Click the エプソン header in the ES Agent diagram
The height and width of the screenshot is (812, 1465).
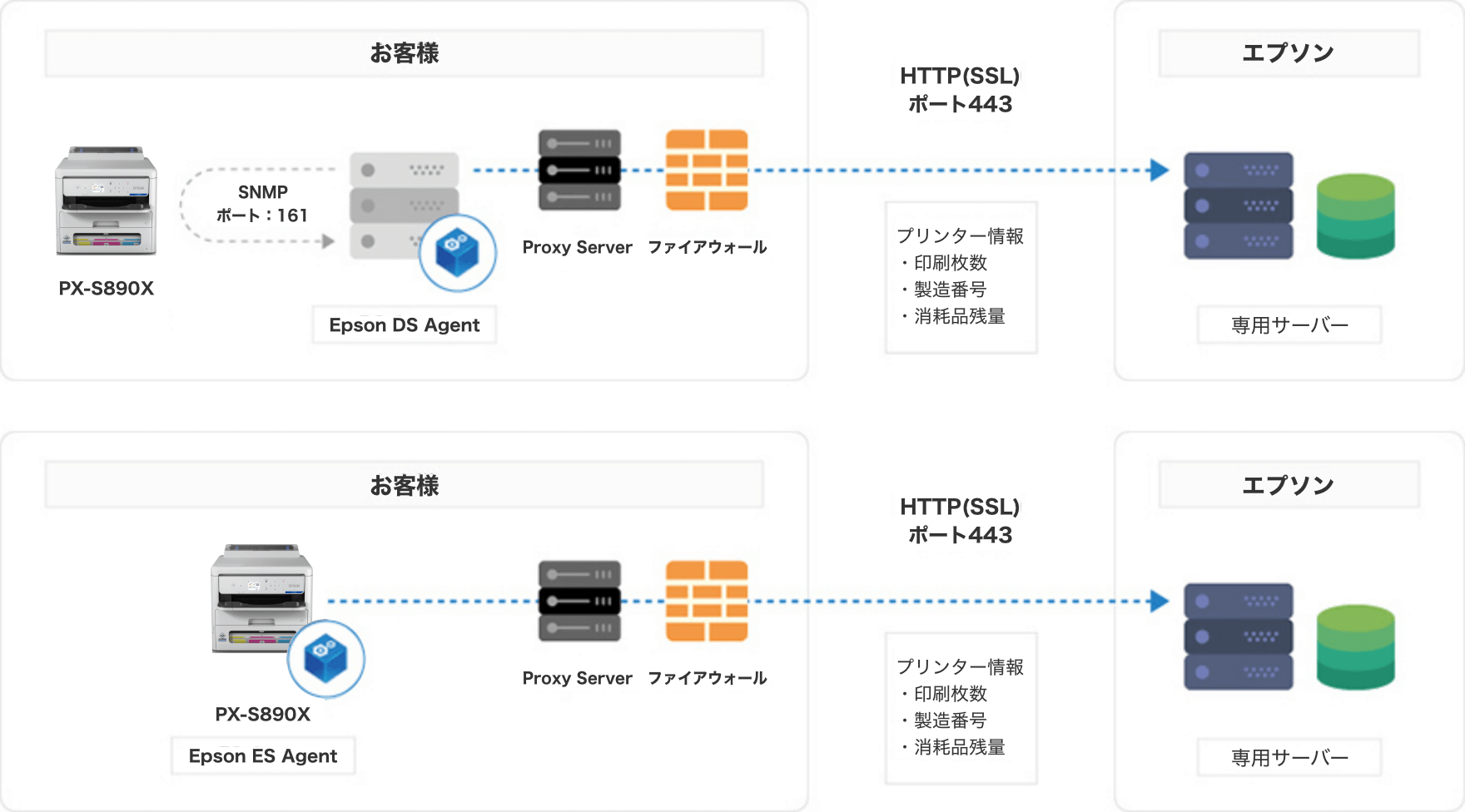coord(1289,485)
